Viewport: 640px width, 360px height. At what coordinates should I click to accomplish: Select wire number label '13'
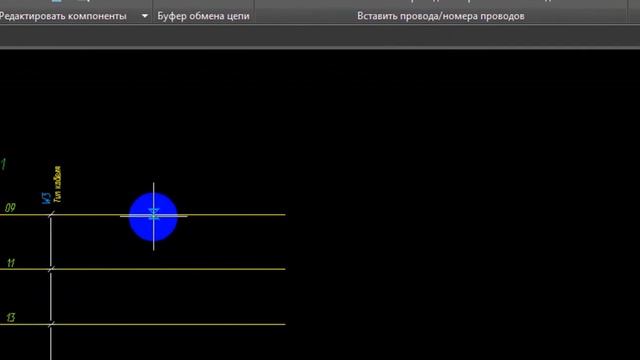(x=10, y=318)
